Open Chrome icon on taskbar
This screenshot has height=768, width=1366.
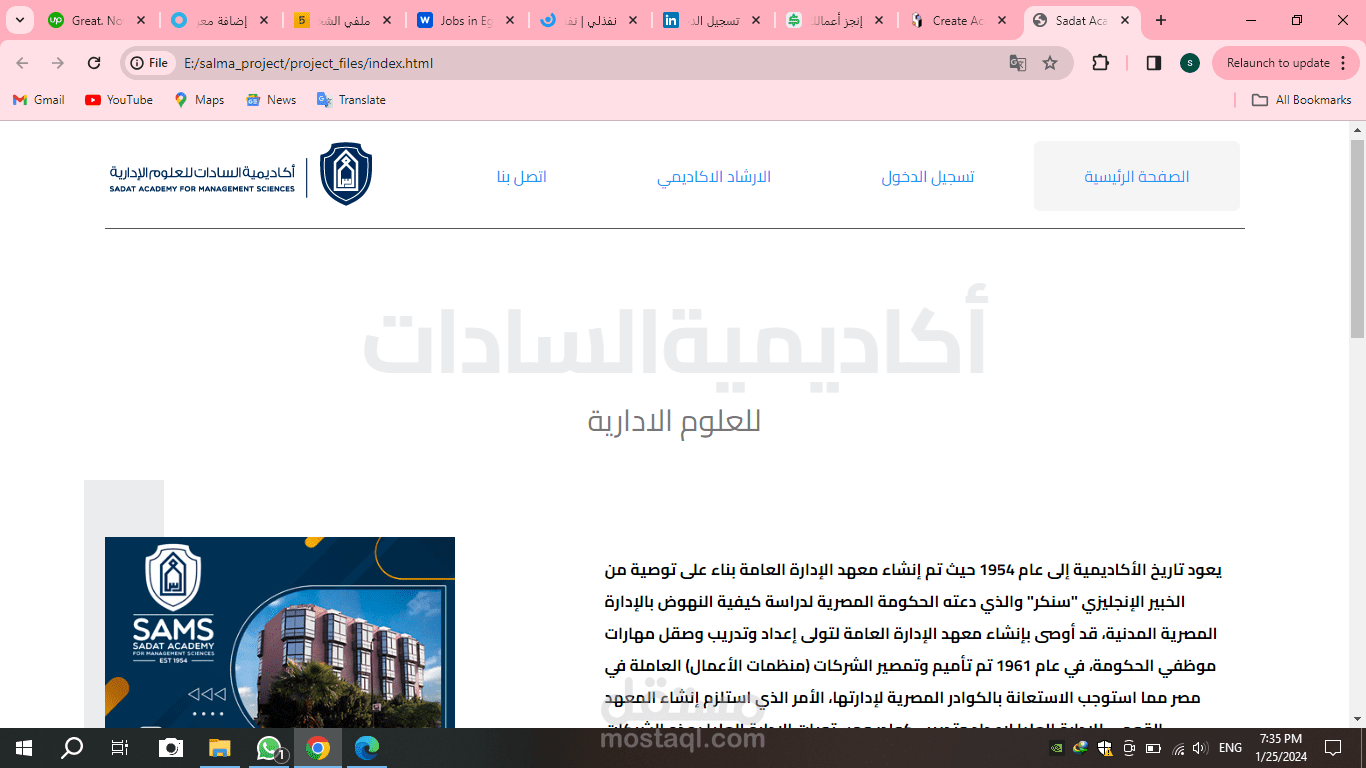(318, 748)
